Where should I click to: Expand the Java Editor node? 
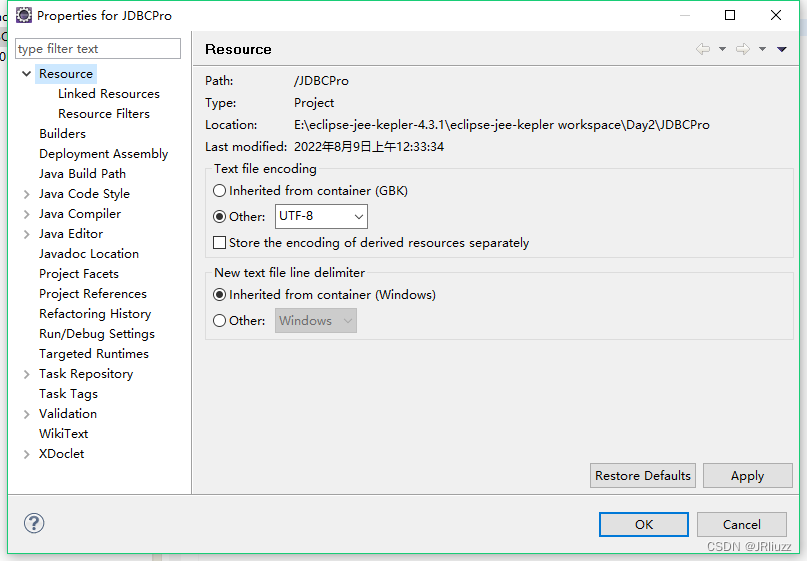click(x=27, y=234)
